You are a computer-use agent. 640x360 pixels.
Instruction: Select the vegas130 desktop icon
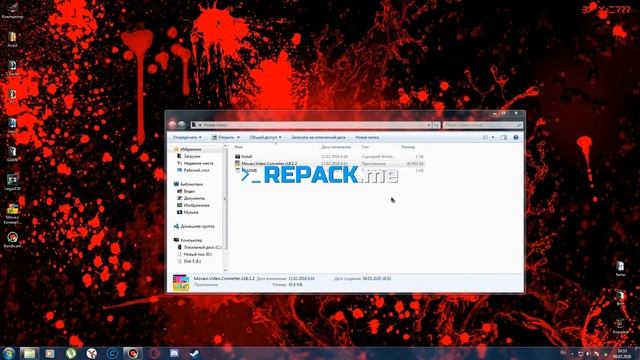click(x=12, y=182)
